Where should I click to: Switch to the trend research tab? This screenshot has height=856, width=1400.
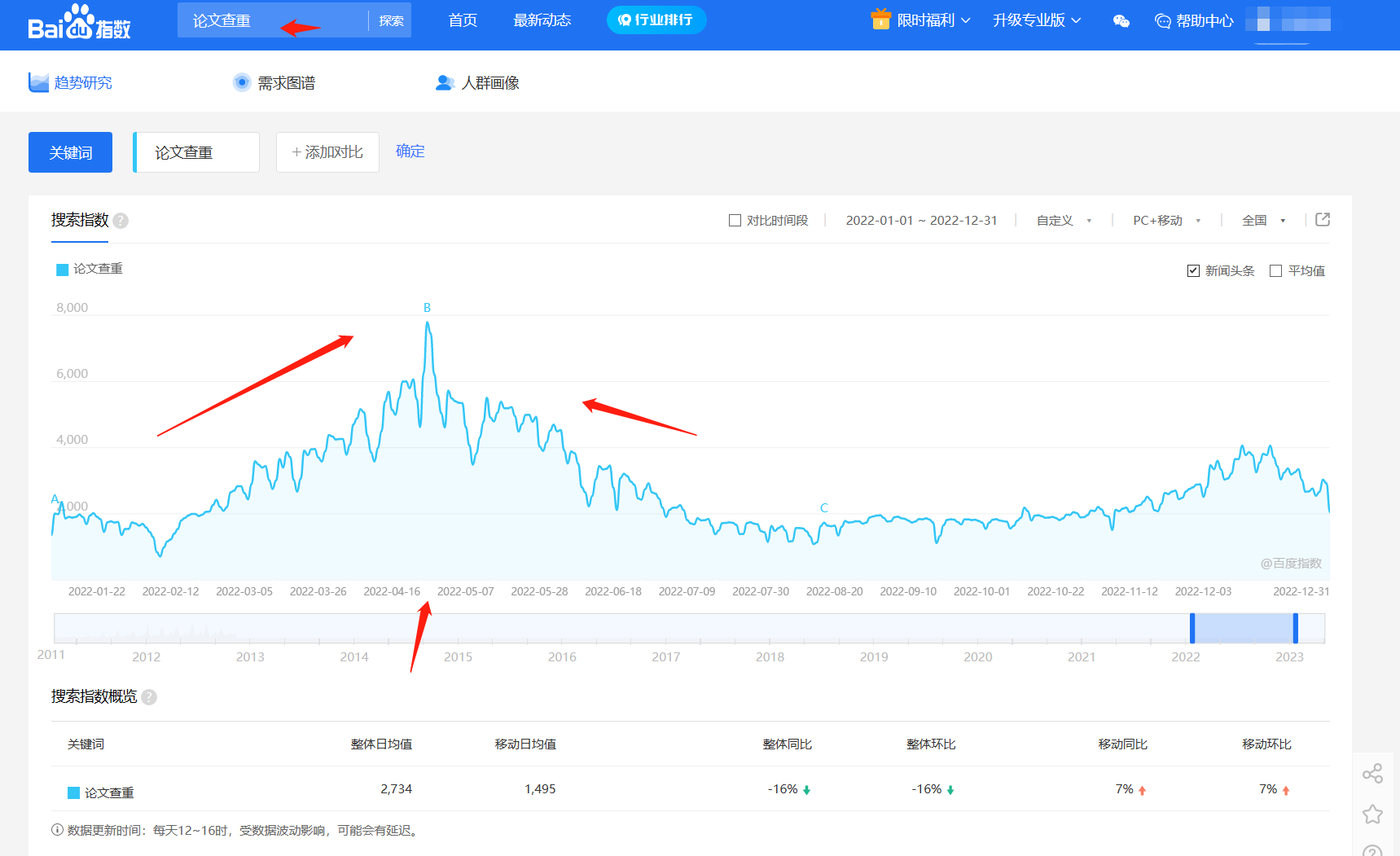click(71, 82)
